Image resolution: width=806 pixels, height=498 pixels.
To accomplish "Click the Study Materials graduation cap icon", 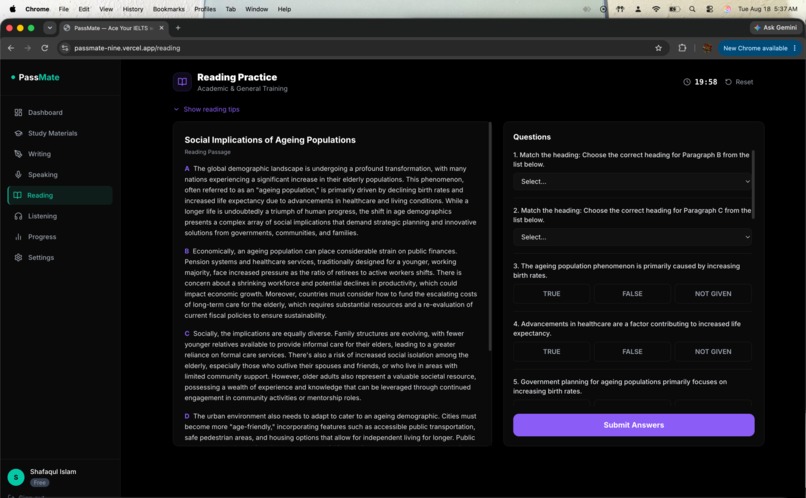I will (19, 133).
